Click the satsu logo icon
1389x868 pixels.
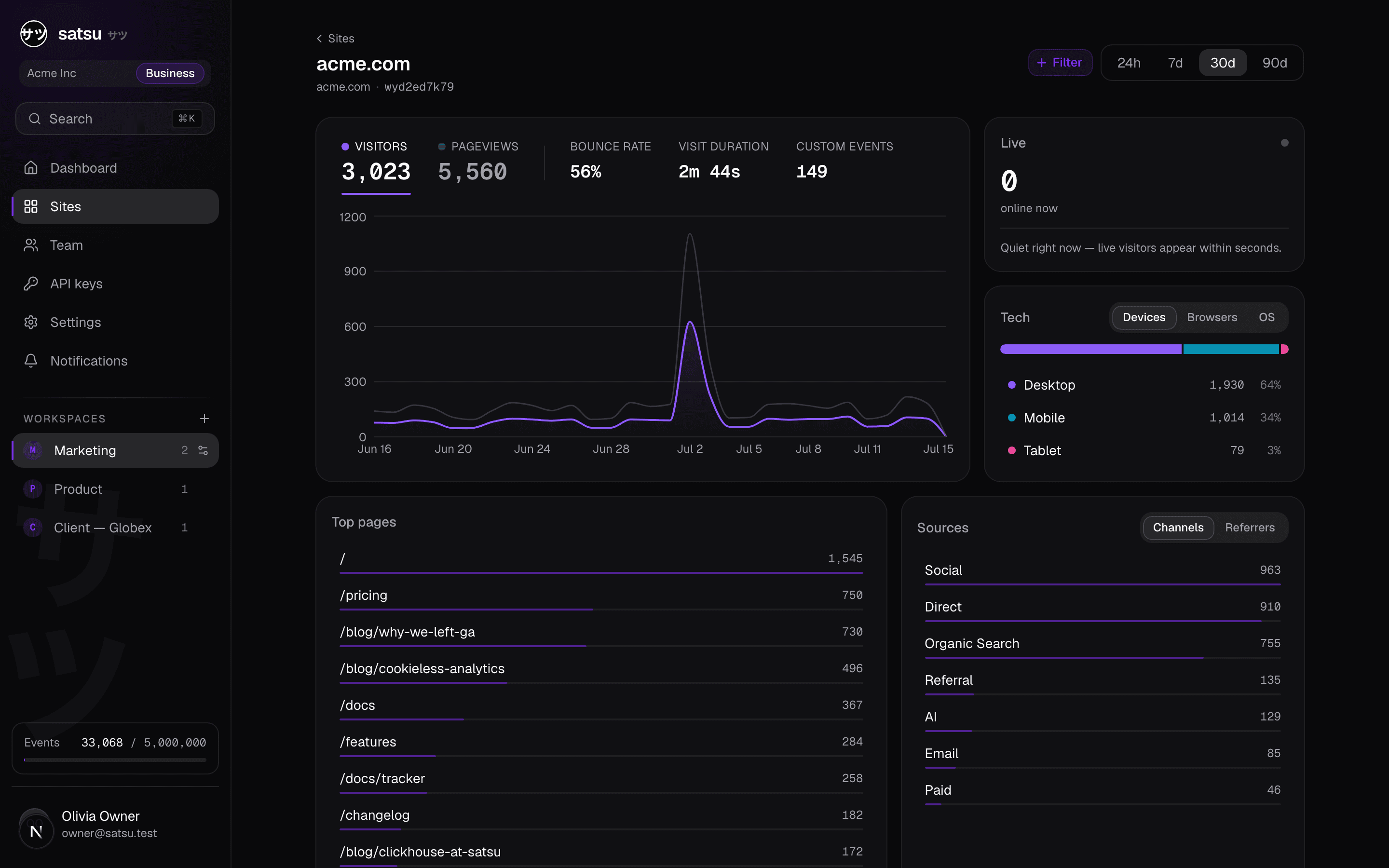coord(33,34)
